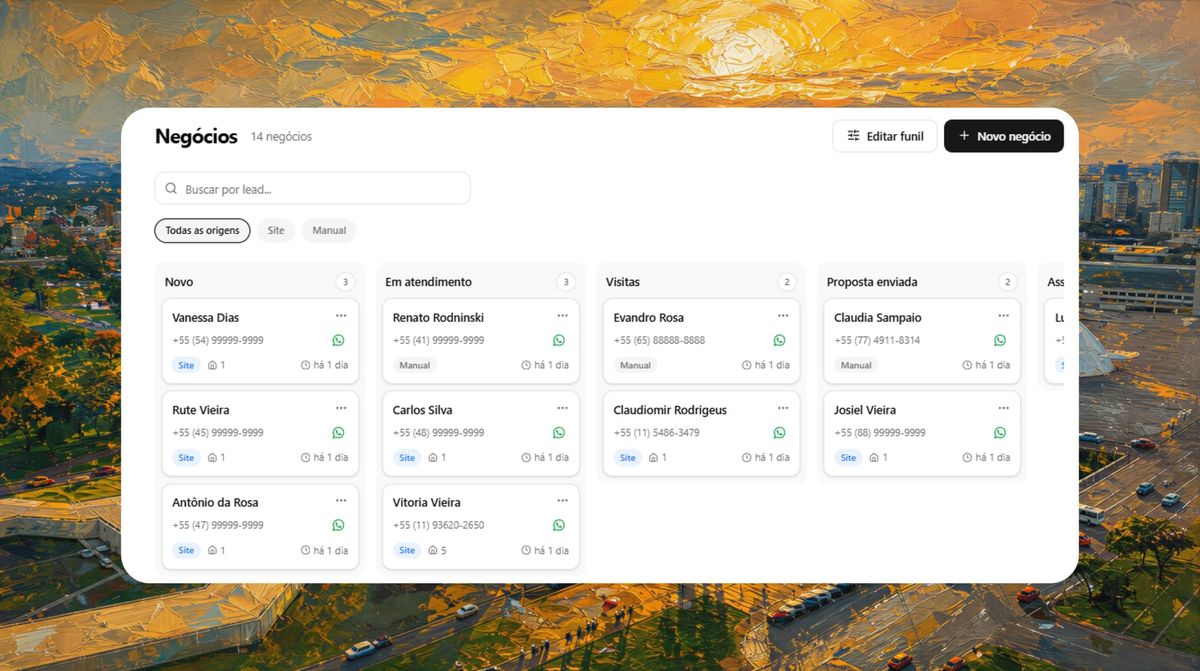Open the three-dot menu on Antônio da Rosa card

(x=341, y=500)
